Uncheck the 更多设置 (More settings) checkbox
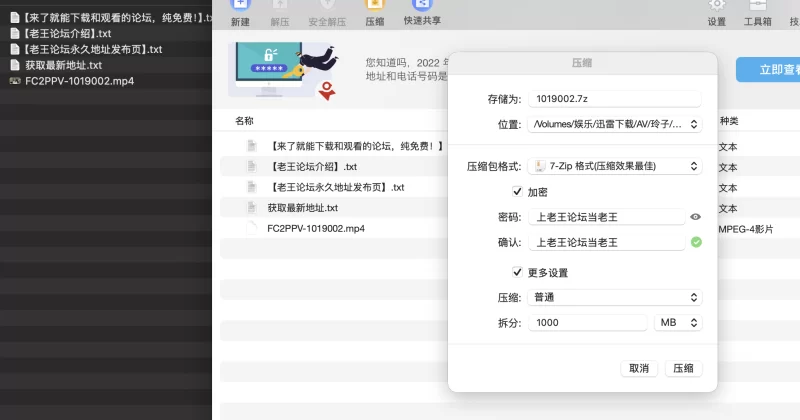This screenshot has height=420, width=800. click(517, 272)
